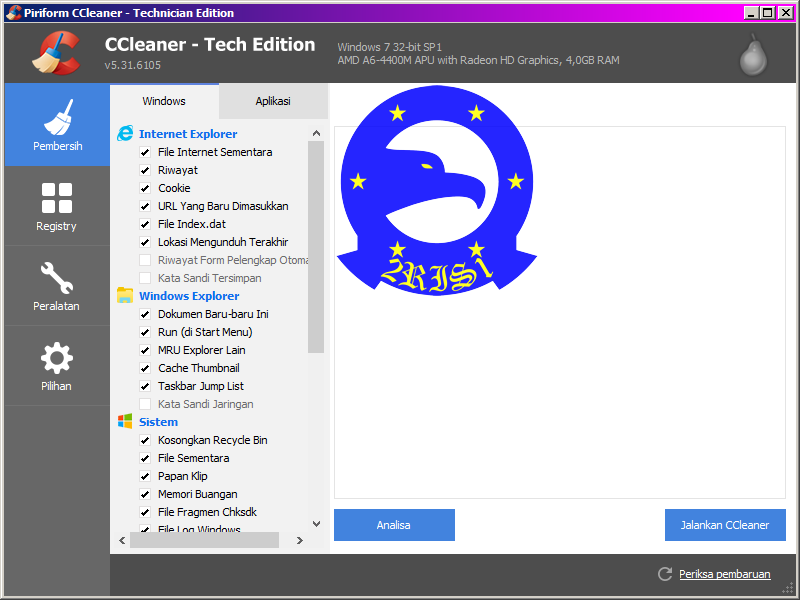Click the Internet Explorer section heading

pyautogui.click(x=188, y=134)
